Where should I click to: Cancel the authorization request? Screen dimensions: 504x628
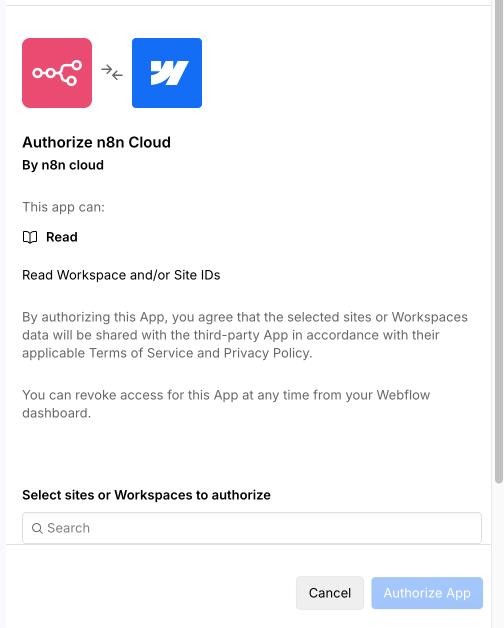pos(330,593)
